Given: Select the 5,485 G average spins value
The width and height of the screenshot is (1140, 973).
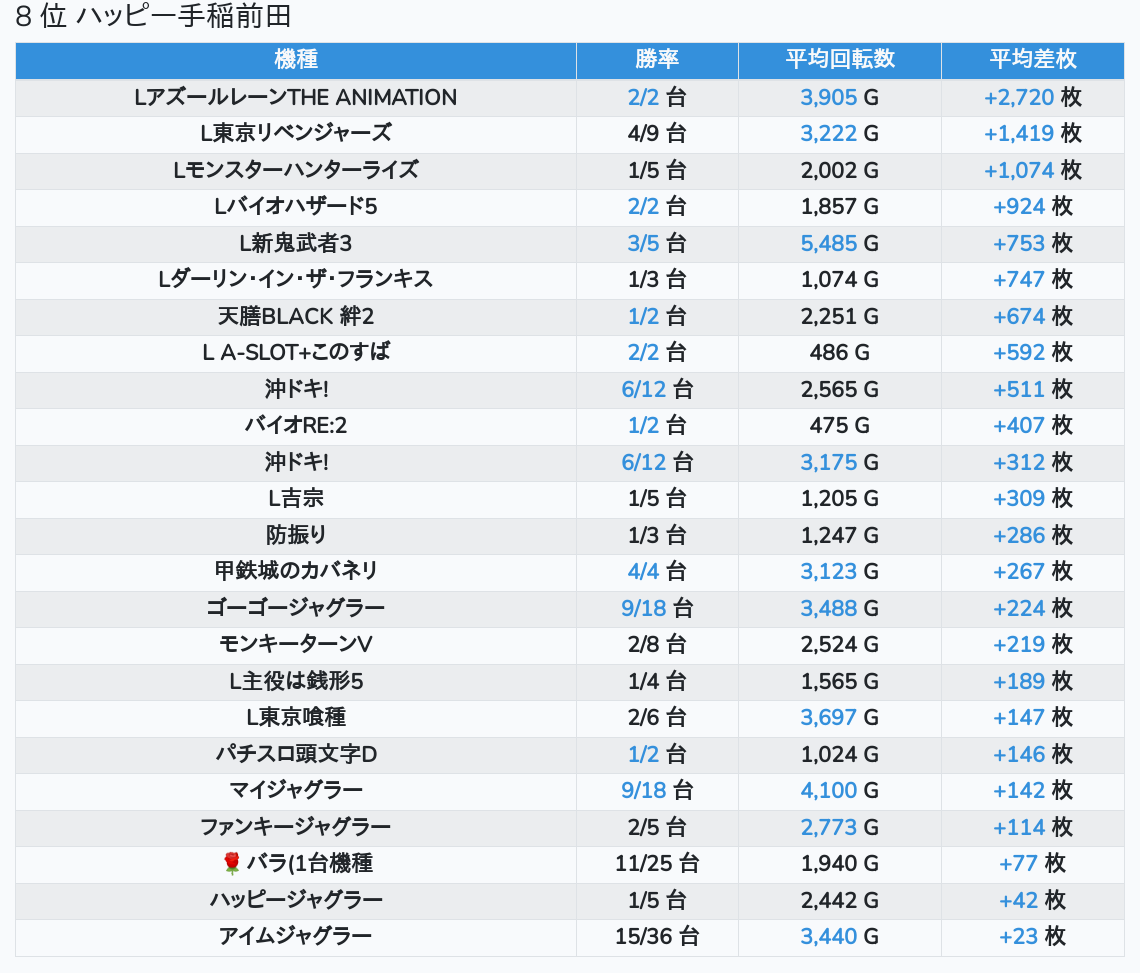Looking at the screenshot, I should point(839,243).
